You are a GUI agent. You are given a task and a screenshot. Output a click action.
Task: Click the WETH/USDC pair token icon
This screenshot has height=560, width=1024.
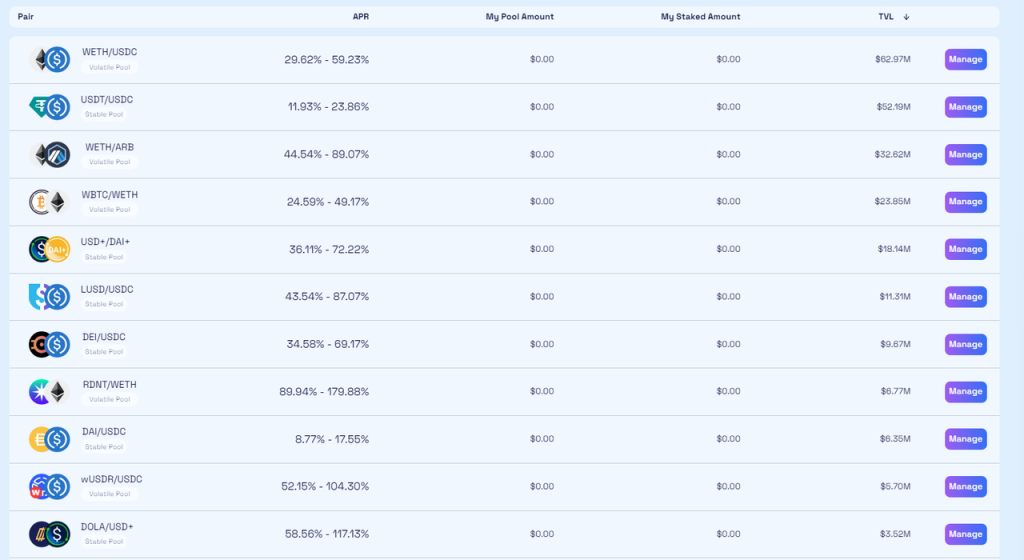coord(49,60)
